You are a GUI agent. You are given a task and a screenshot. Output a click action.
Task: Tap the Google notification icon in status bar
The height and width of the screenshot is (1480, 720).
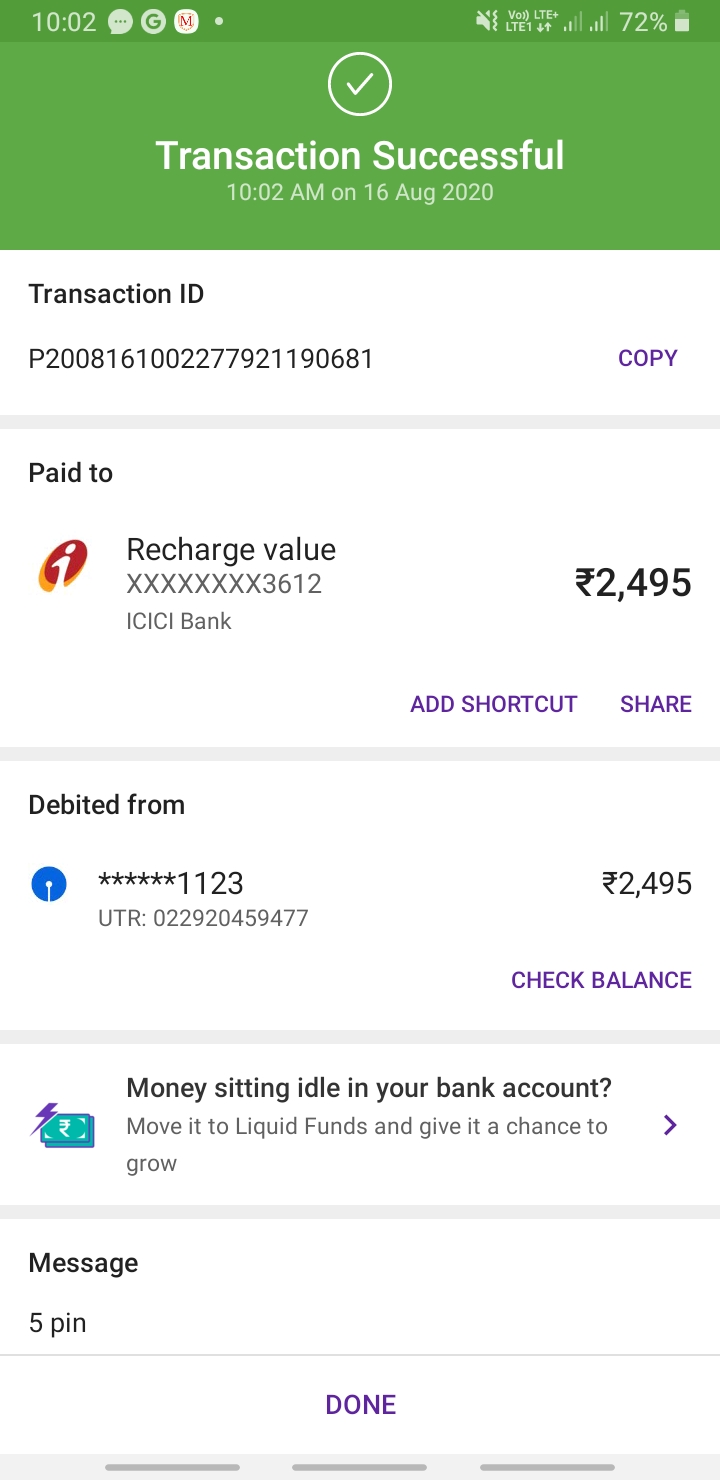coord(153,21)
